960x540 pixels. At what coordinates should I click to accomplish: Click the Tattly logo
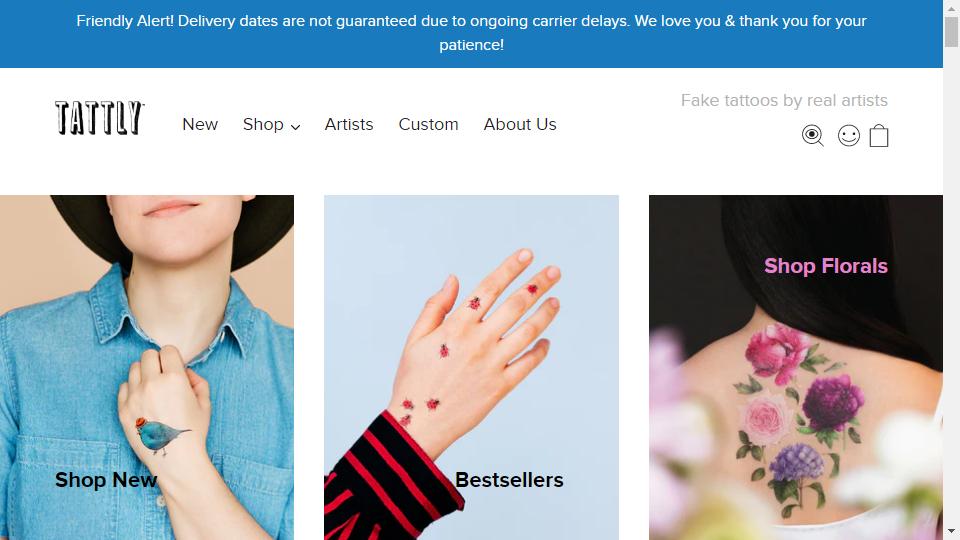99,118
